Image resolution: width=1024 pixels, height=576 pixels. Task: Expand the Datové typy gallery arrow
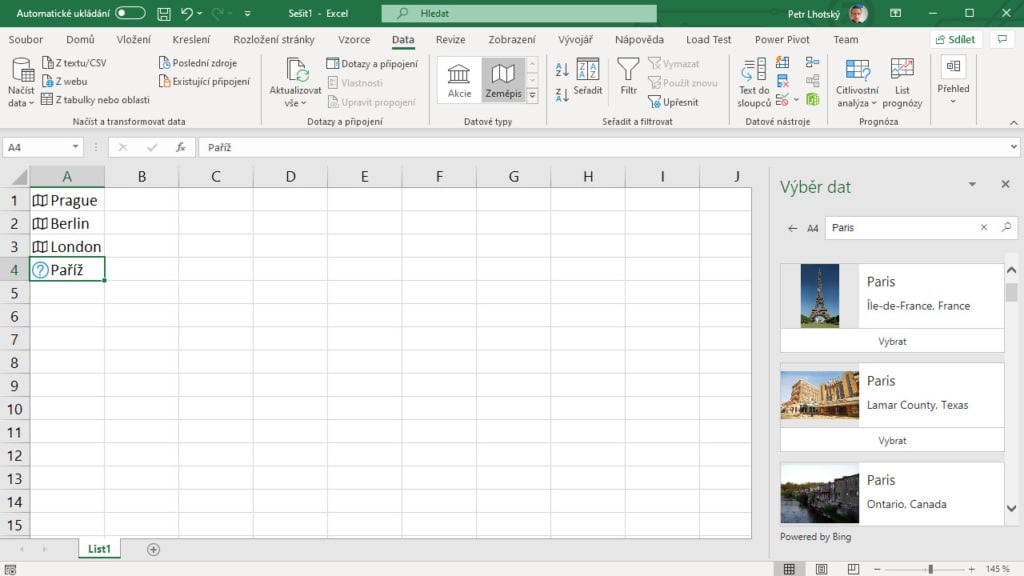click(532, 95)
